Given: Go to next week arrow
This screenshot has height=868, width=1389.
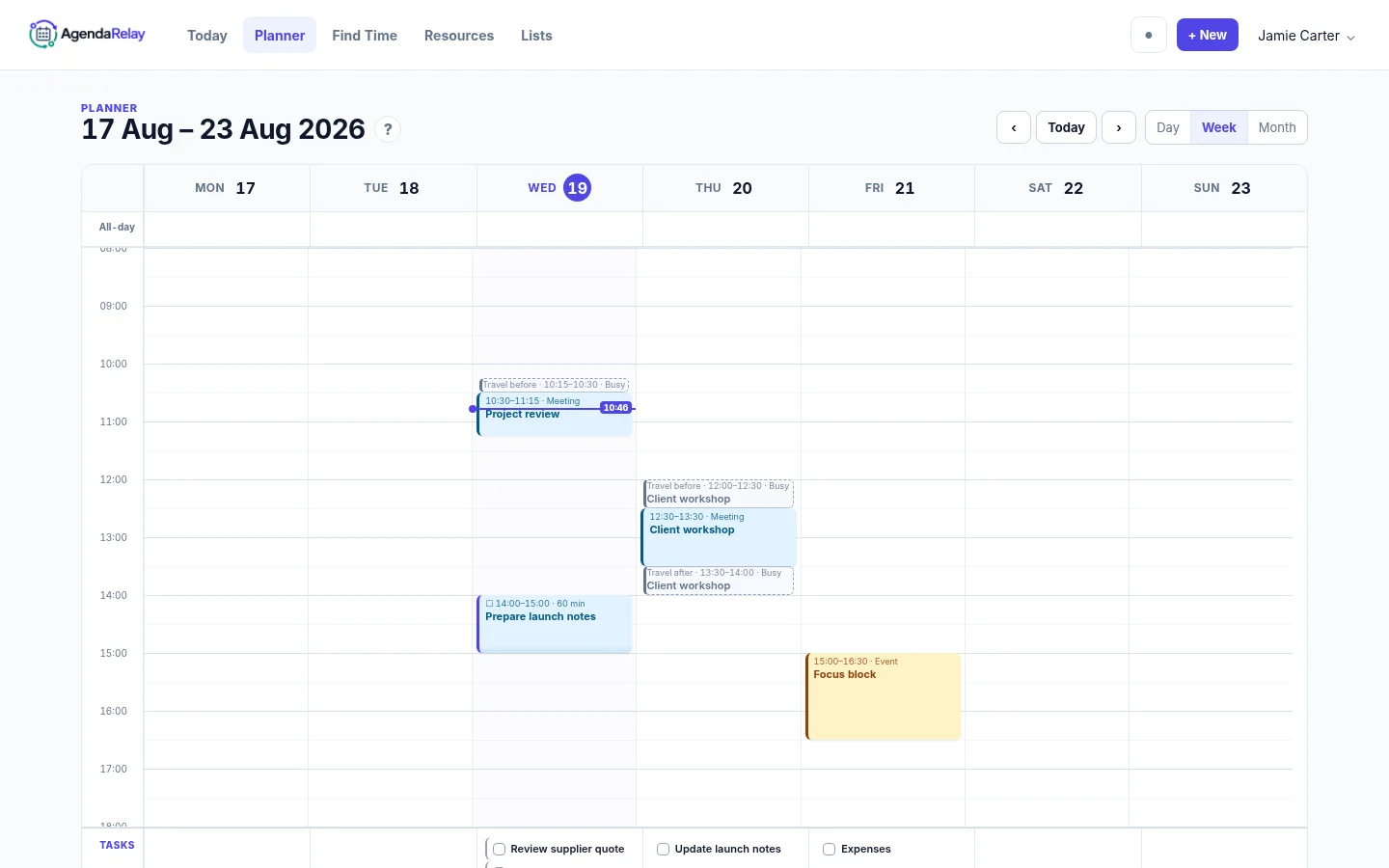Looking at the screenshot, I should tap(1119, 127).
